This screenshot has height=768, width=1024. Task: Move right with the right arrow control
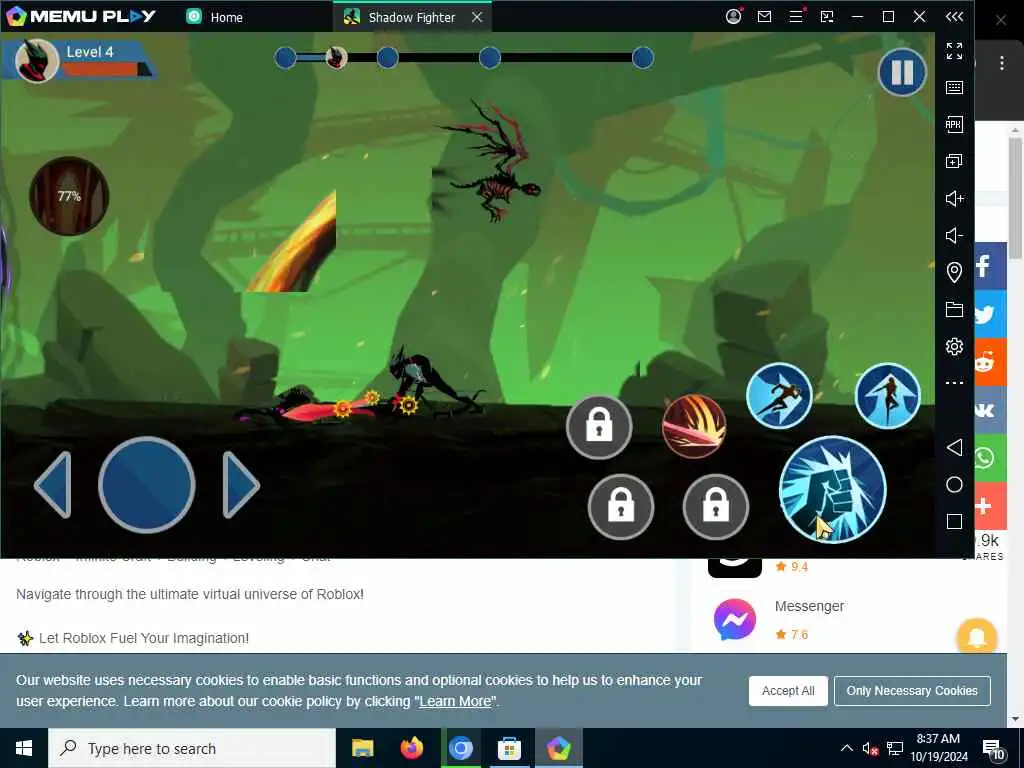pyautogui.click(x=241, y=485)
